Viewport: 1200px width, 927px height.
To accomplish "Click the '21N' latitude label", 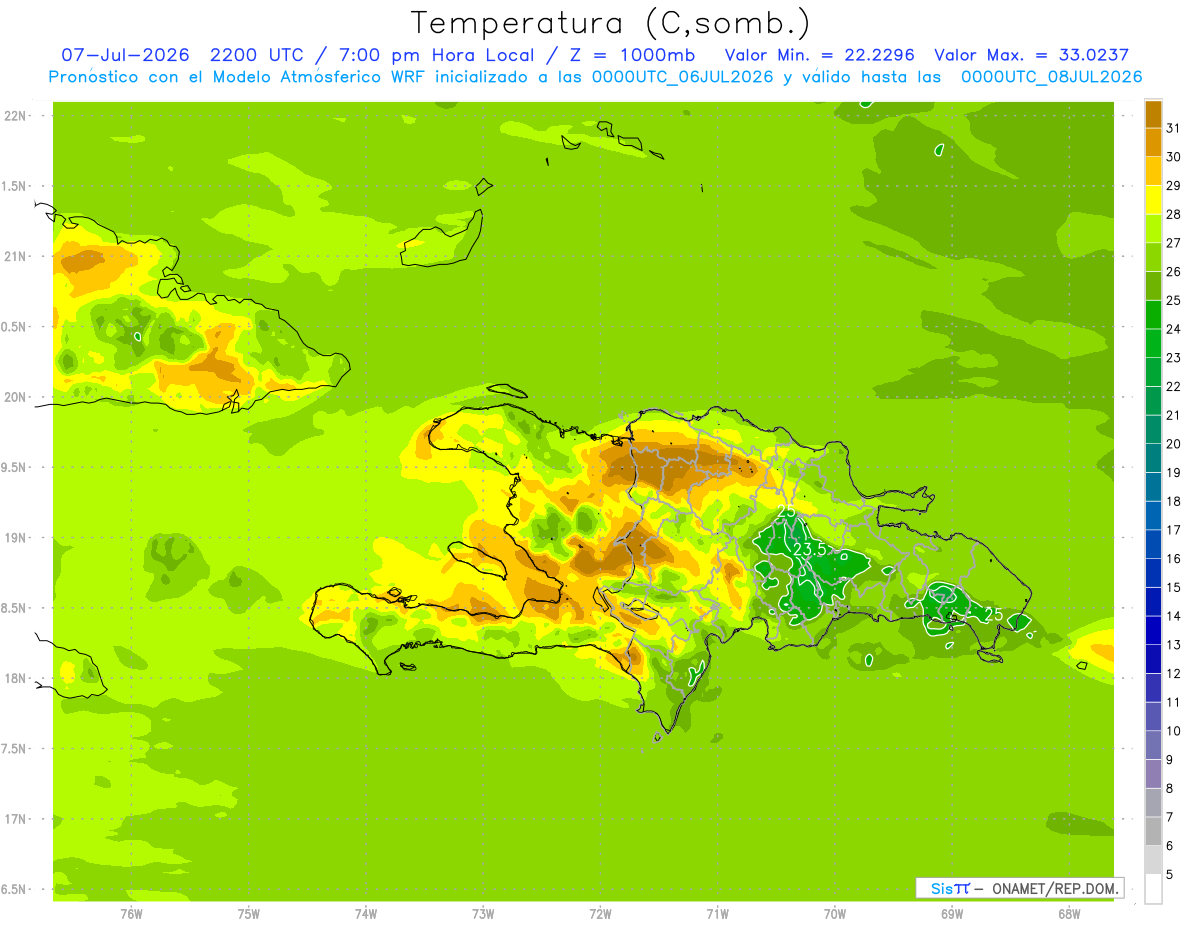I will click(x=15, y=257).
